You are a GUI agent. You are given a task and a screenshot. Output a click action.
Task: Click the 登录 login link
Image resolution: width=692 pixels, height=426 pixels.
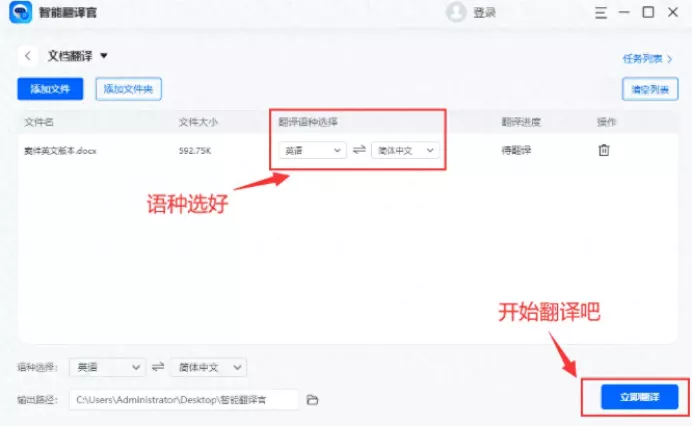[x=485, y=13]
